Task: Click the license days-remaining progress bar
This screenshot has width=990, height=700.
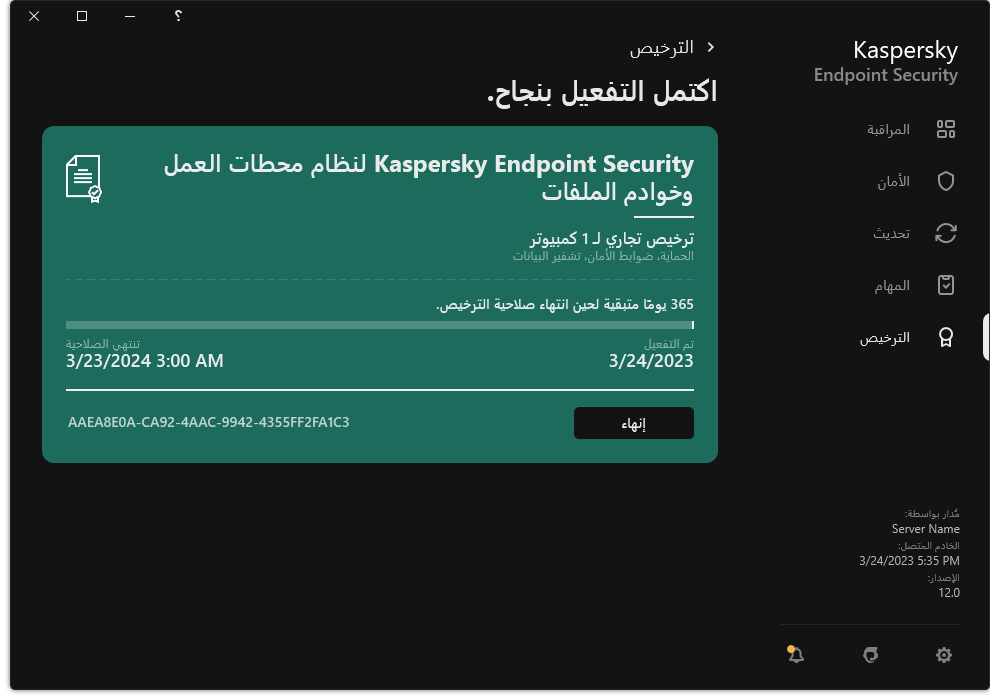Action: pyautogui.click(x=380, y=324)
